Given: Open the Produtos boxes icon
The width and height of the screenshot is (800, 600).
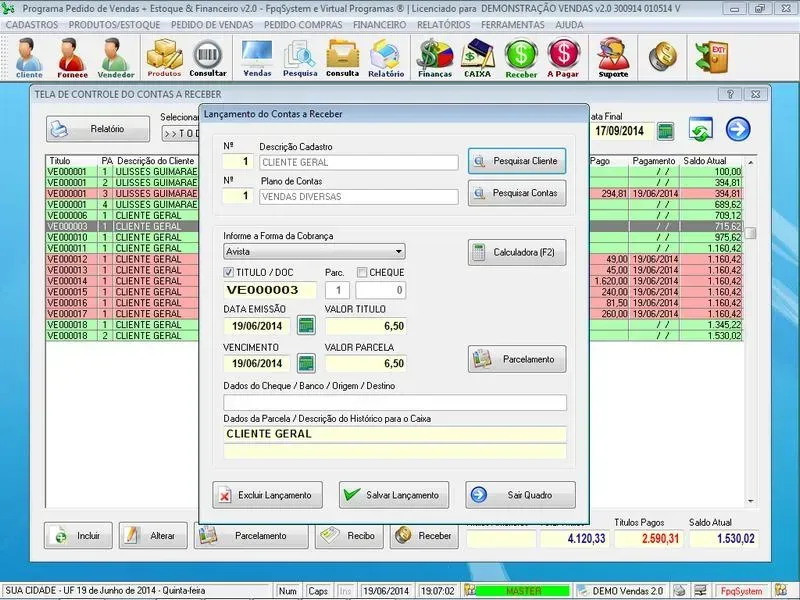Looking at the screenshot, I should tap(164, 58).
